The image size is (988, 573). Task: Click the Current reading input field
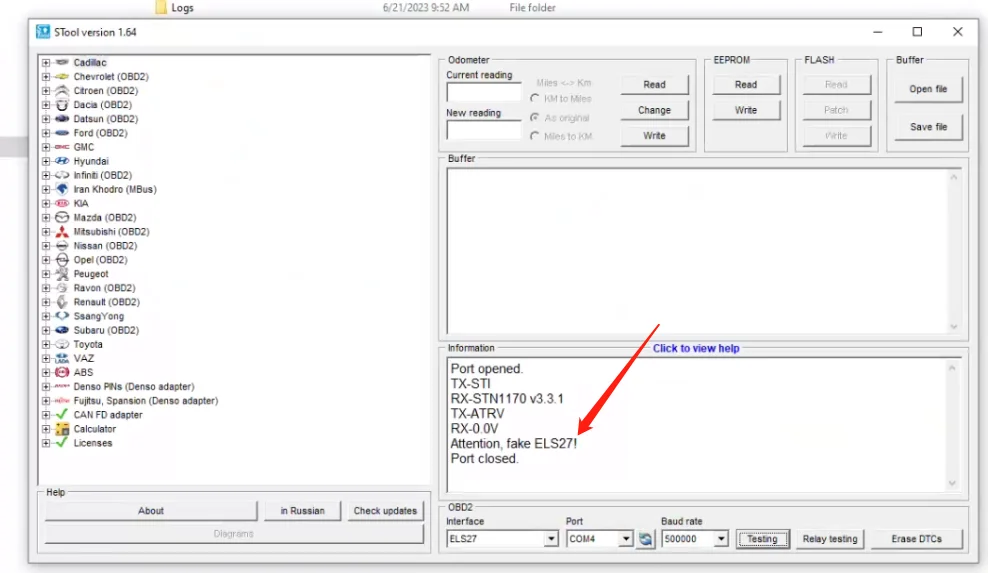pos(484,92)
